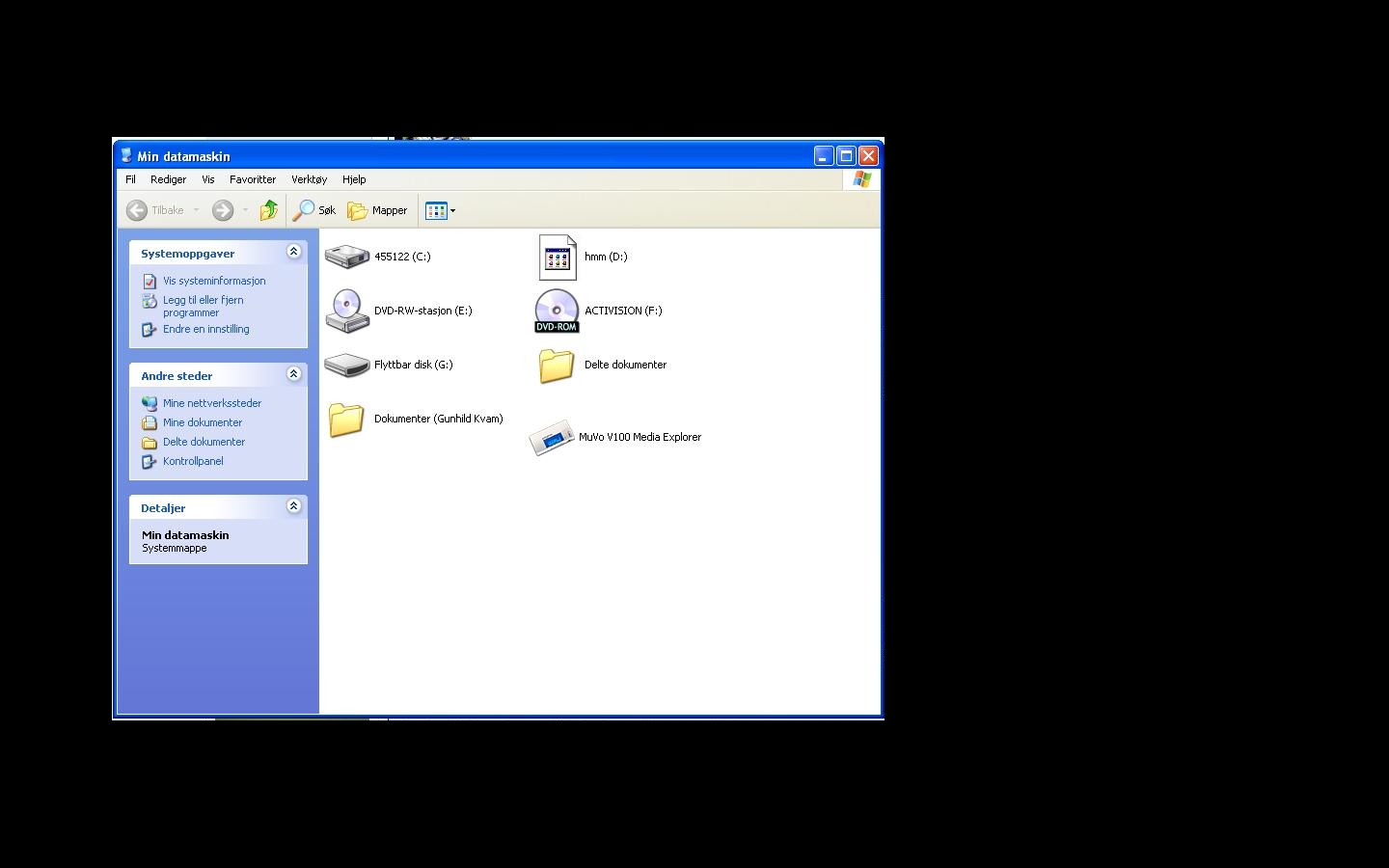Click icon beside Kontrollpanel

tap(150, 461)
